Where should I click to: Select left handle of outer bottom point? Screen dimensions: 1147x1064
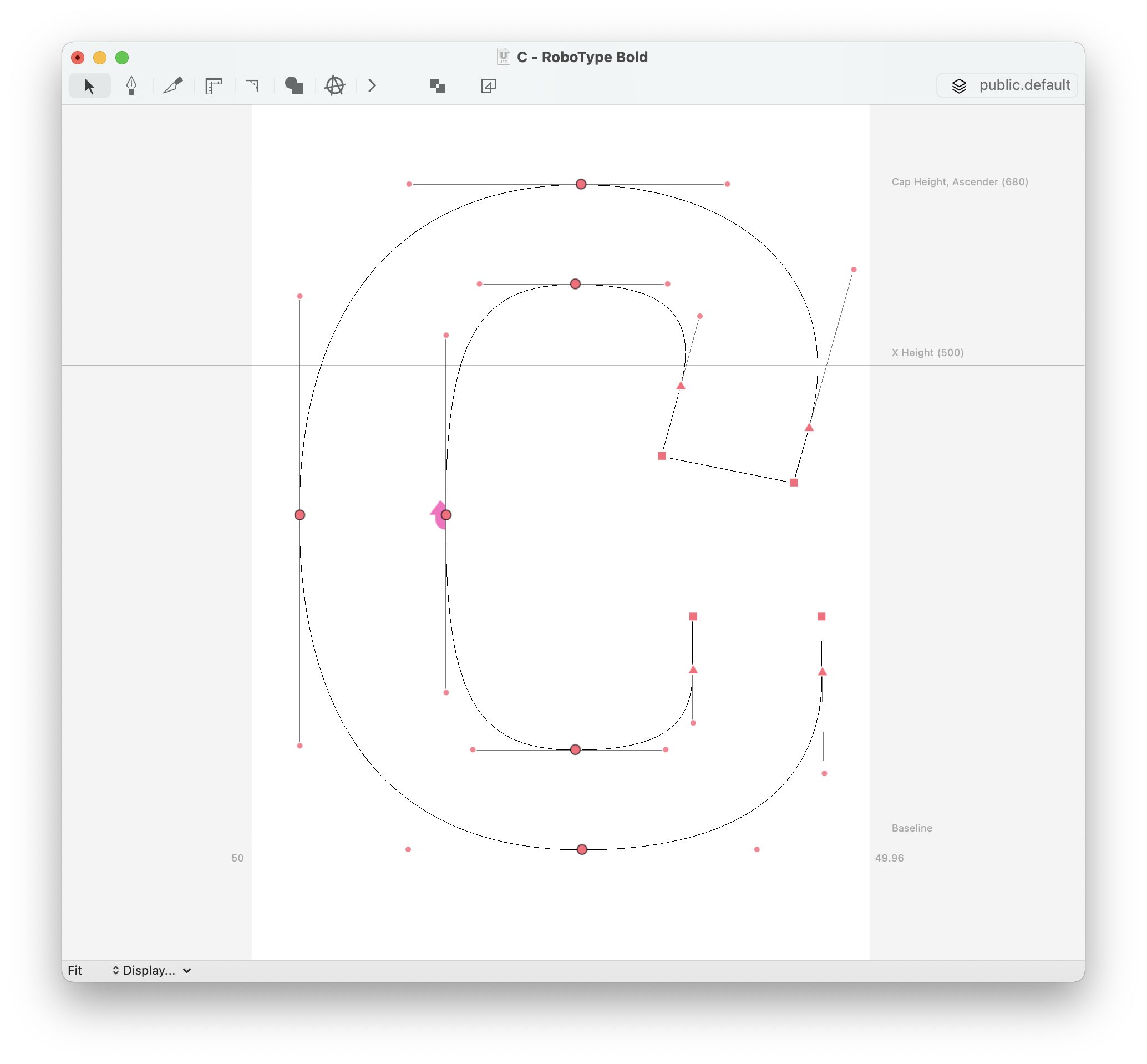click(x=408, y=849)
